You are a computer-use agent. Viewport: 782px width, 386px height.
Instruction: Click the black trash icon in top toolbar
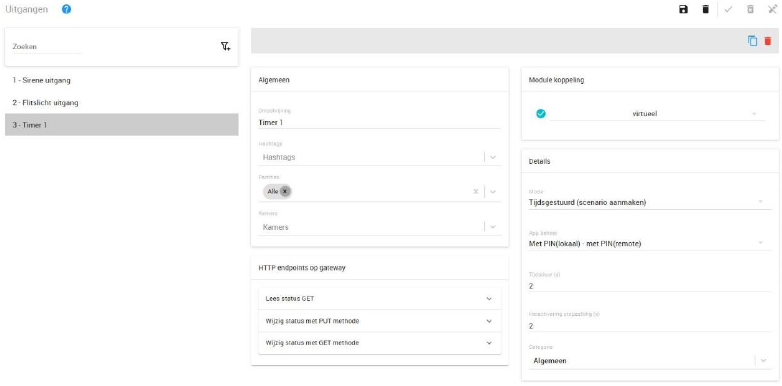click(705, 9)
